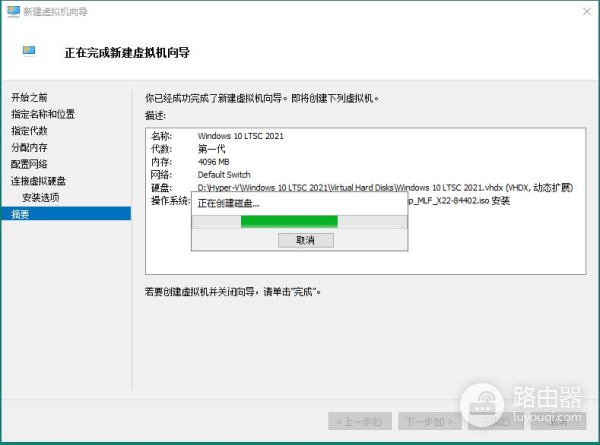Select the 安装选项 sub-step
600x445 pixels.
(x=41, y=197)
